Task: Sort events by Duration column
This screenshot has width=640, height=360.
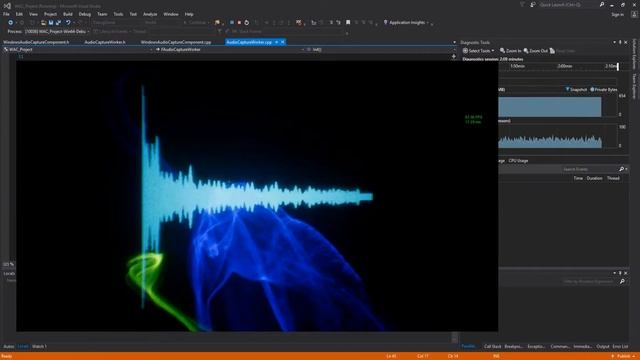Action: (594, 178)
